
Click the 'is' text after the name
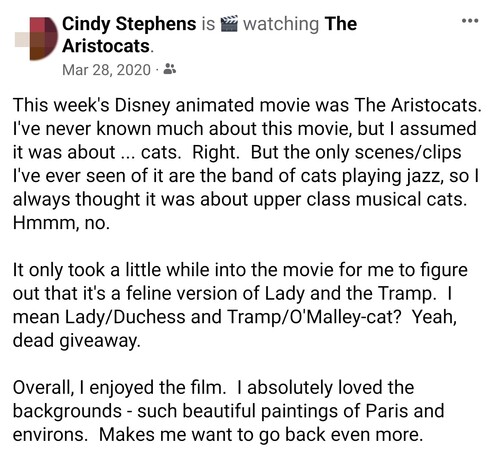(208, 24)
